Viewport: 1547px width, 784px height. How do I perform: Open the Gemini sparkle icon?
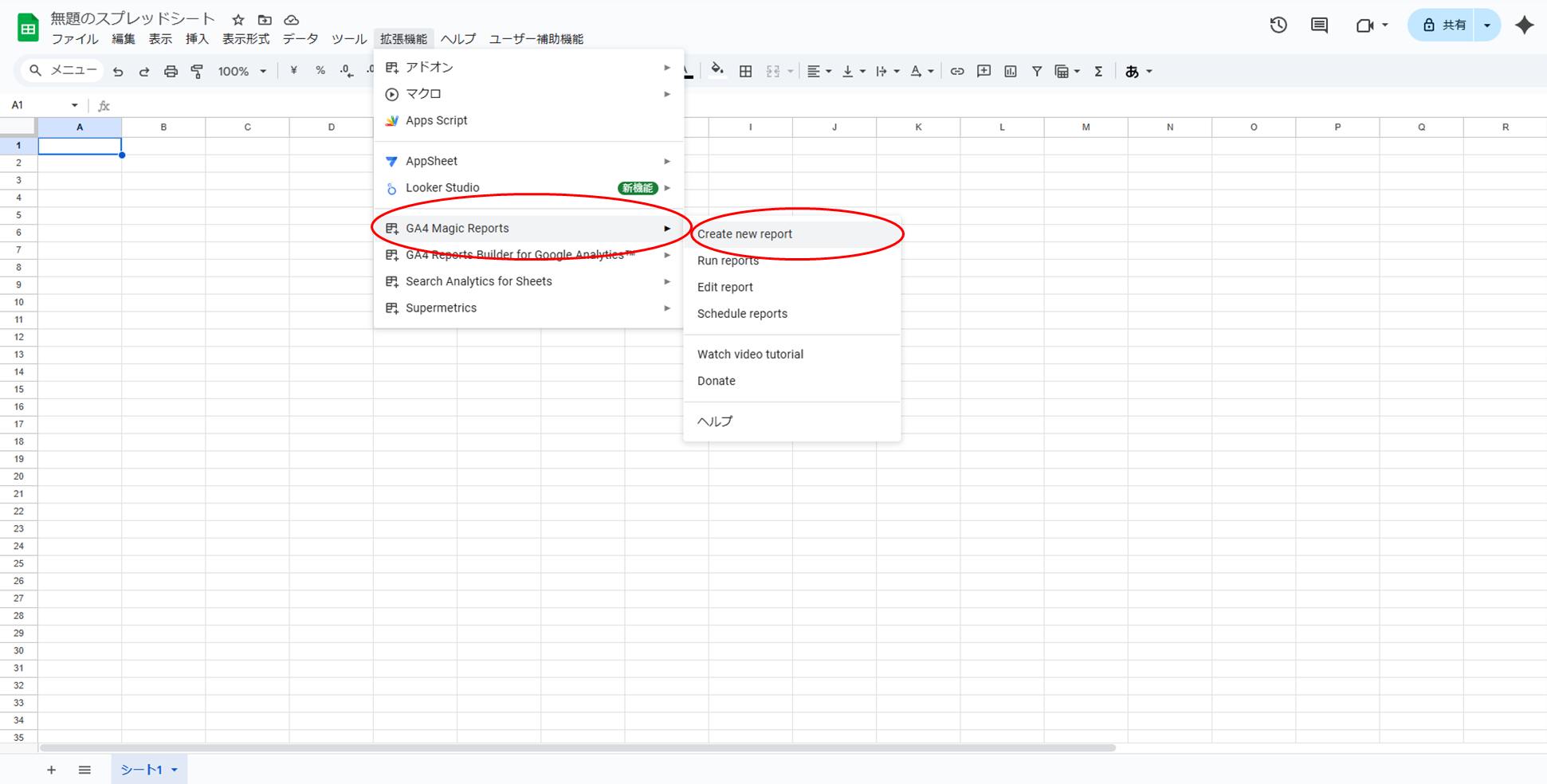[1525, 25]
